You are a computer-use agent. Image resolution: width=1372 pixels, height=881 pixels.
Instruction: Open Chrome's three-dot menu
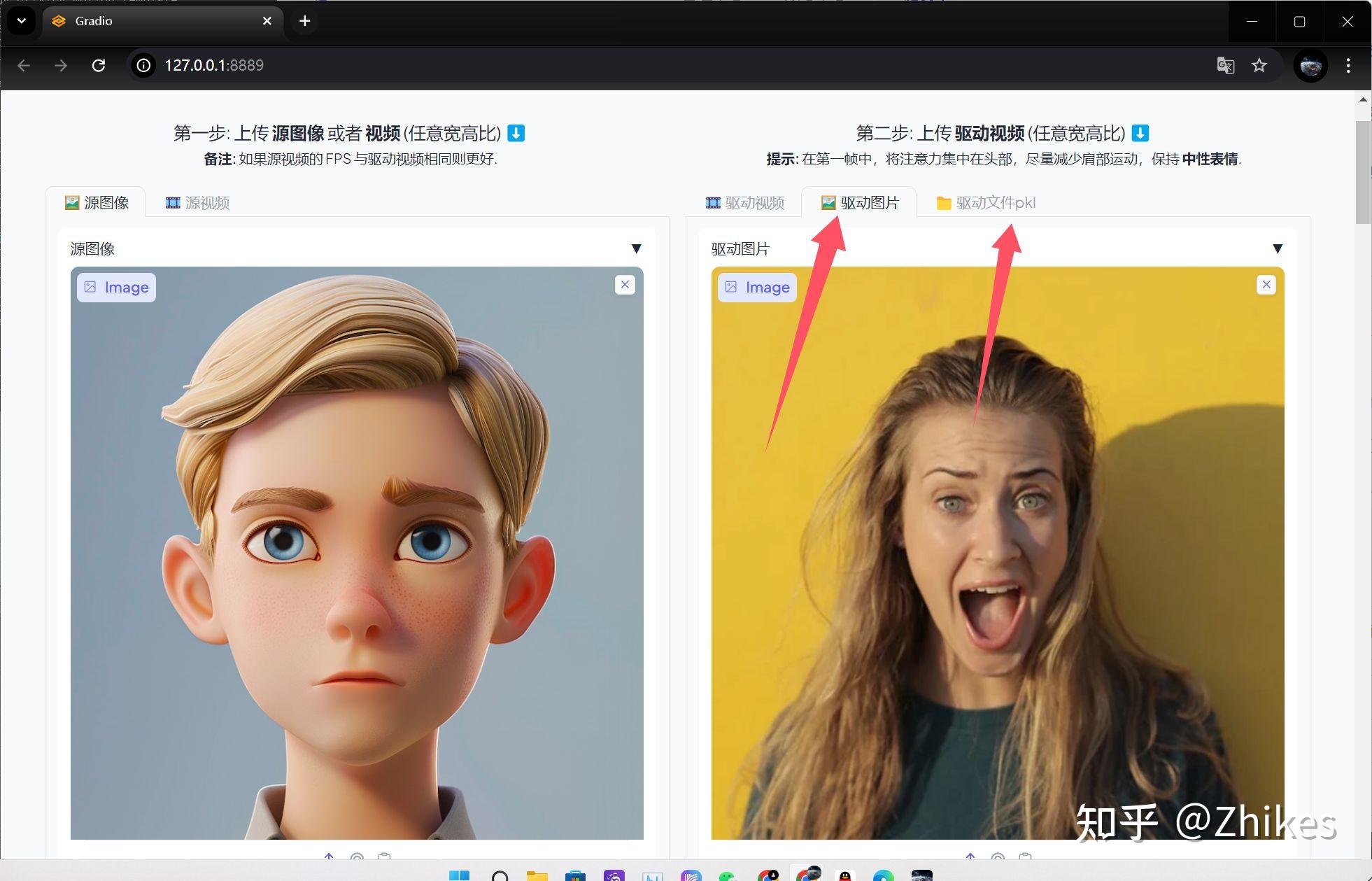[x=1348, y=65]
